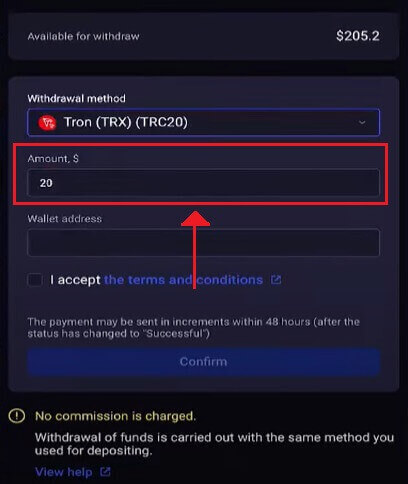The width and height of the screenshot is (408, 484).
Task: Click the "Wallet address" field label
Action: (x=65, y=219)
